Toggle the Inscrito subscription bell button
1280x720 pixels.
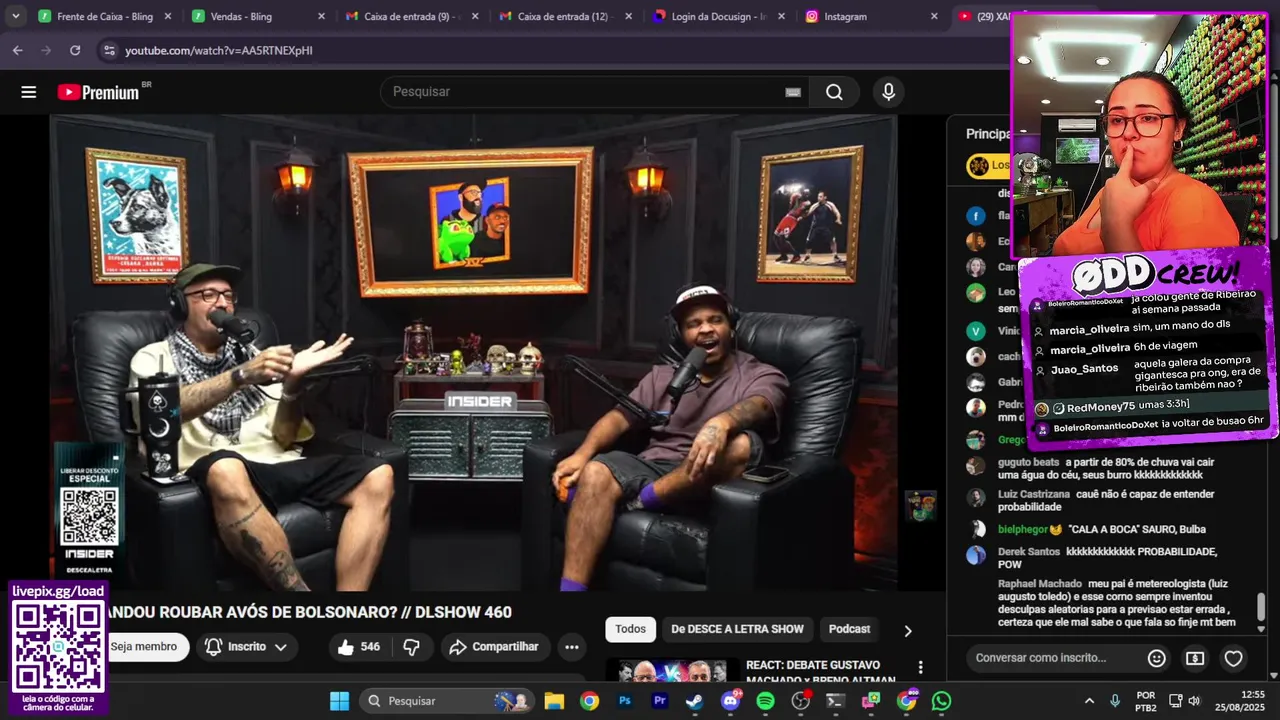[x=247, y=647]
